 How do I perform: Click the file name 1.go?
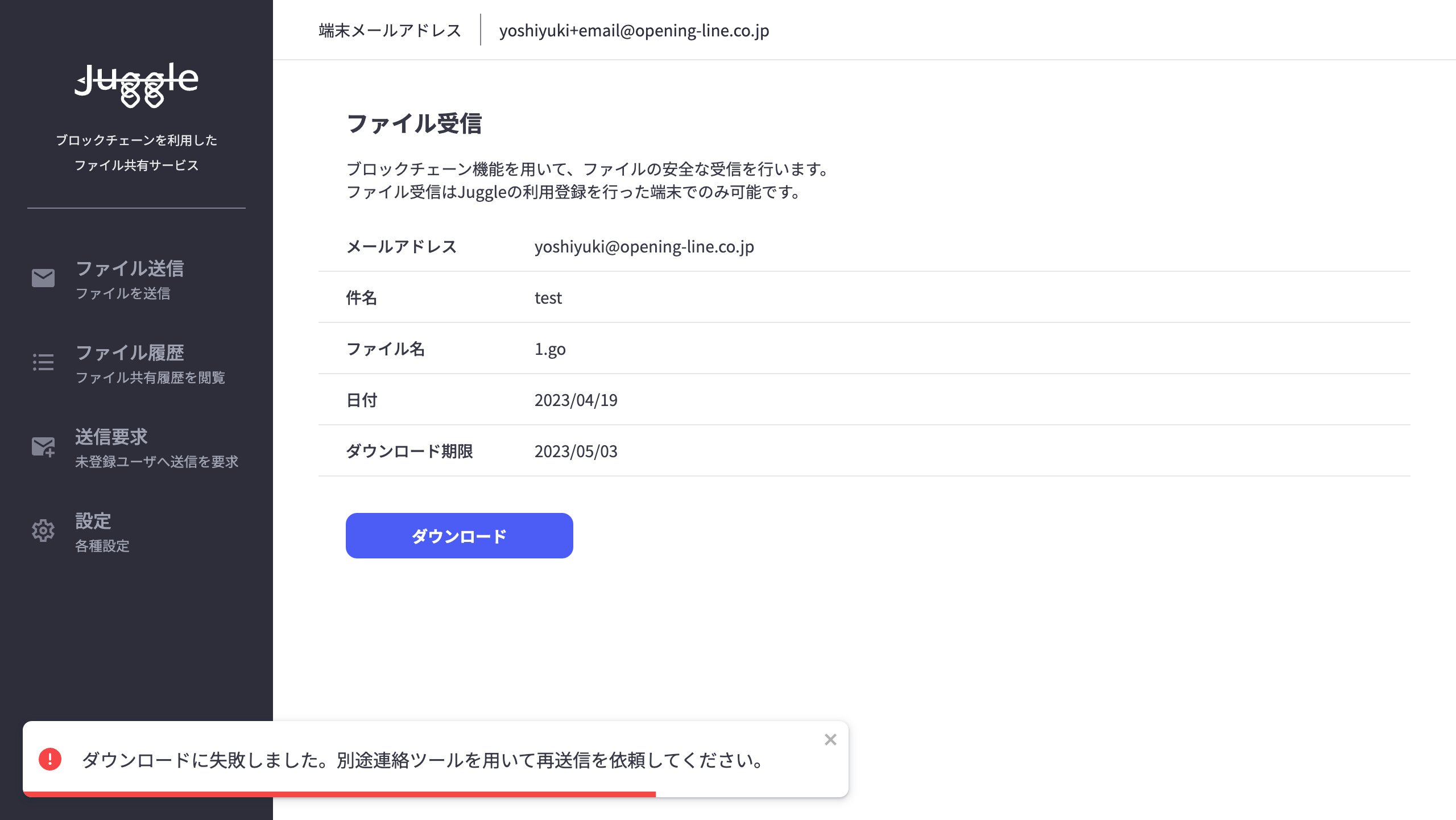[x=550, y=349]
